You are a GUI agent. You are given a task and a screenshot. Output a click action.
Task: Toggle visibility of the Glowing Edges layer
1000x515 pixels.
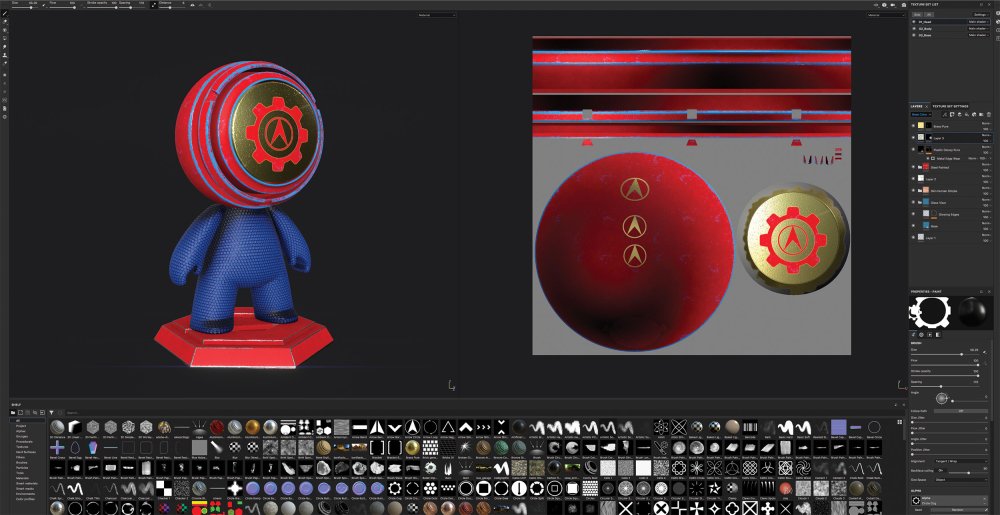(913, 214)
